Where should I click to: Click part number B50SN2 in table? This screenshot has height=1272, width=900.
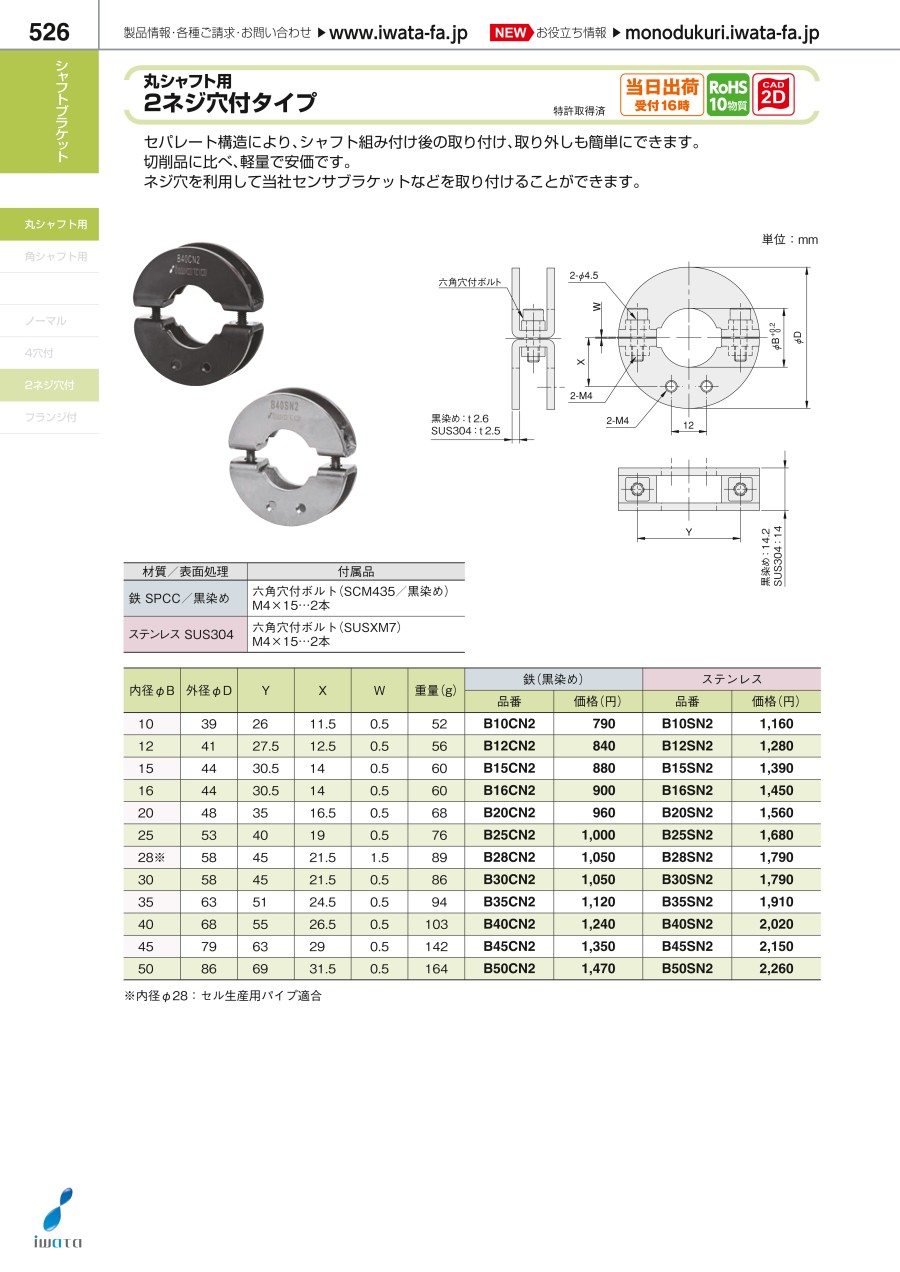(x=687, y=968)
